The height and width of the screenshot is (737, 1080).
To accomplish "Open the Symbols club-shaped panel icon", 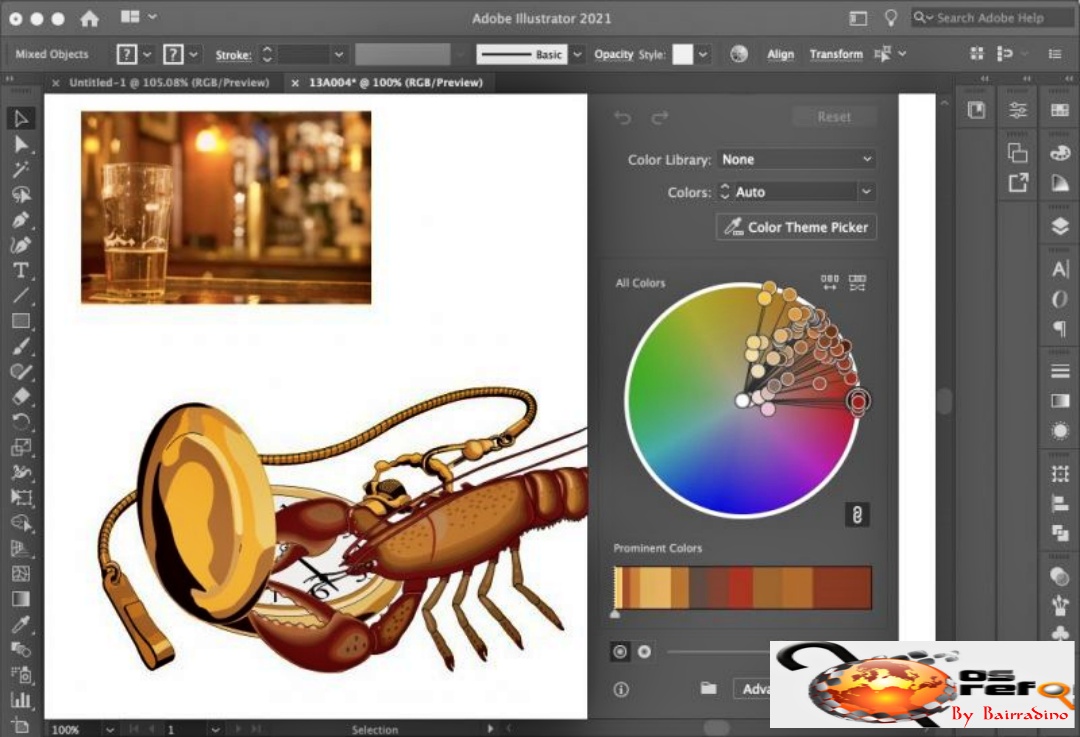I will 1060,634.
